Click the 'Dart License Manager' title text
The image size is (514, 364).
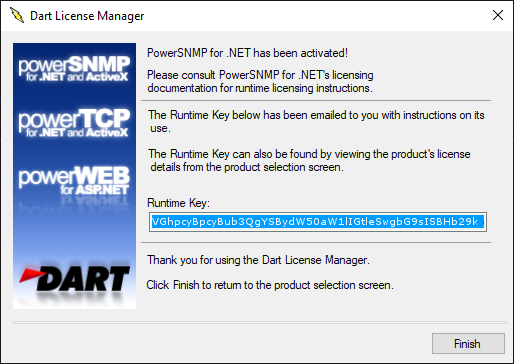(87, 16)
